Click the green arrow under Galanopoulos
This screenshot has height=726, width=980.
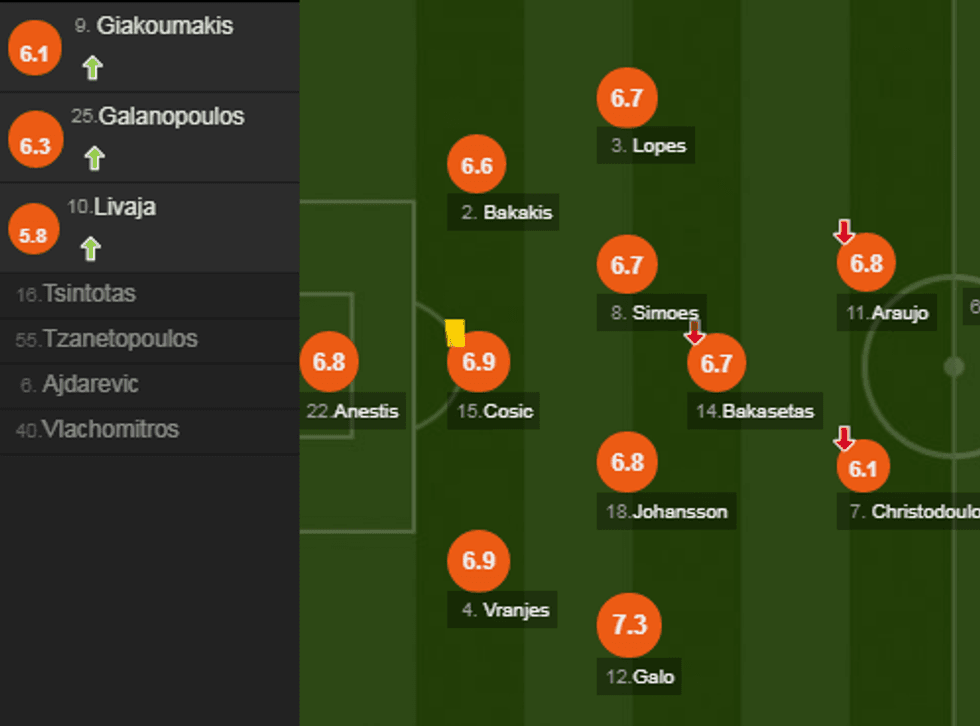94,157
